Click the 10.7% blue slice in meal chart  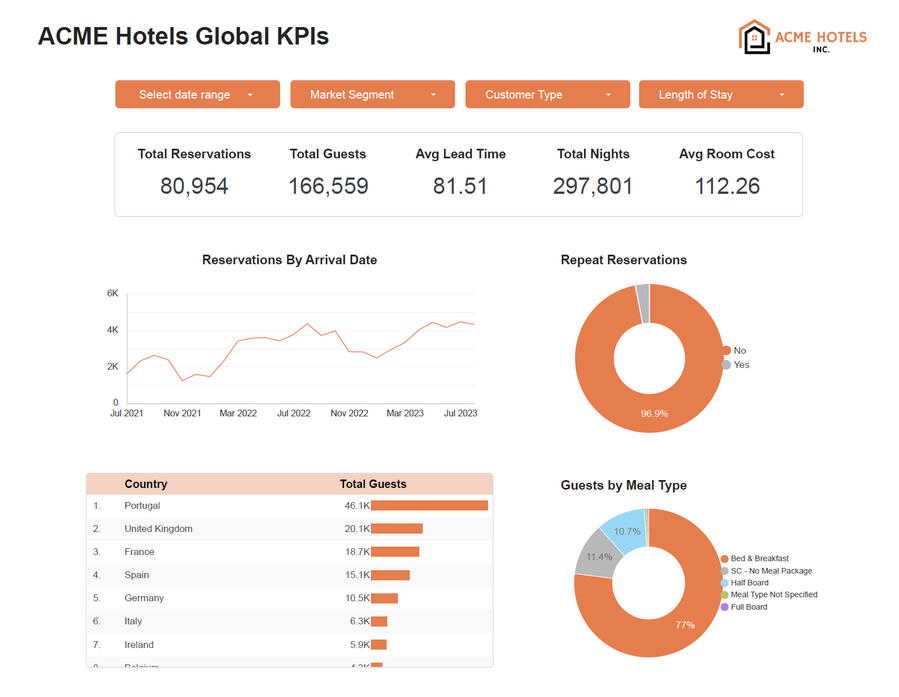(626, 531)
